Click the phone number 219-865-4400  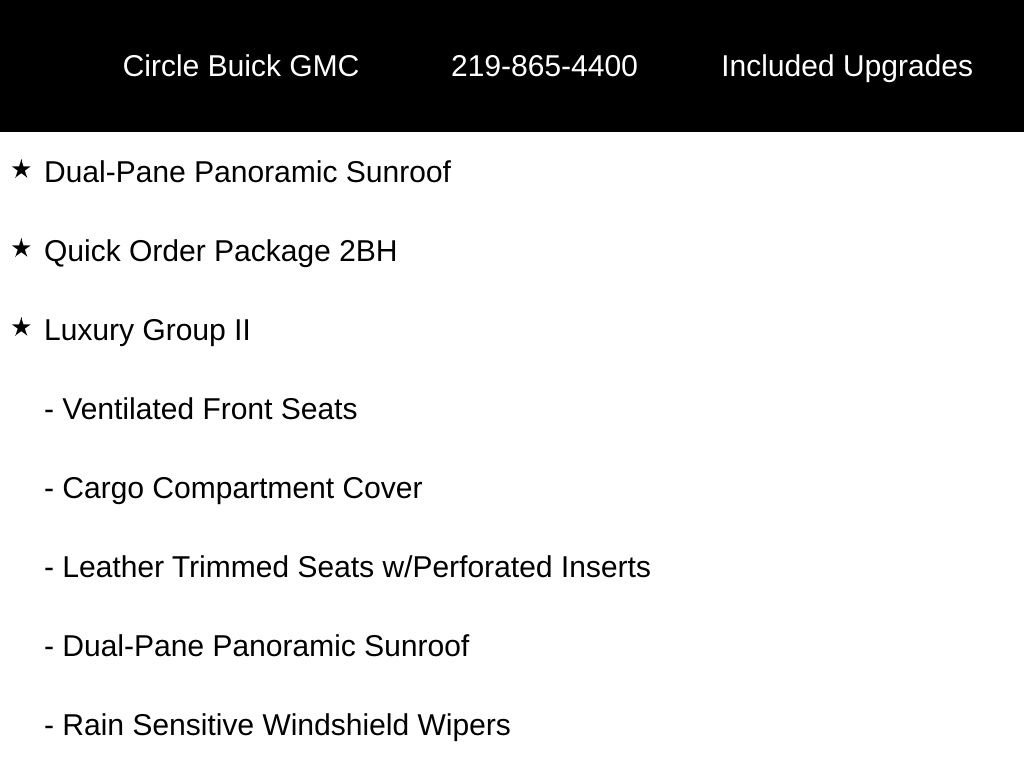[x=544, y=66]
